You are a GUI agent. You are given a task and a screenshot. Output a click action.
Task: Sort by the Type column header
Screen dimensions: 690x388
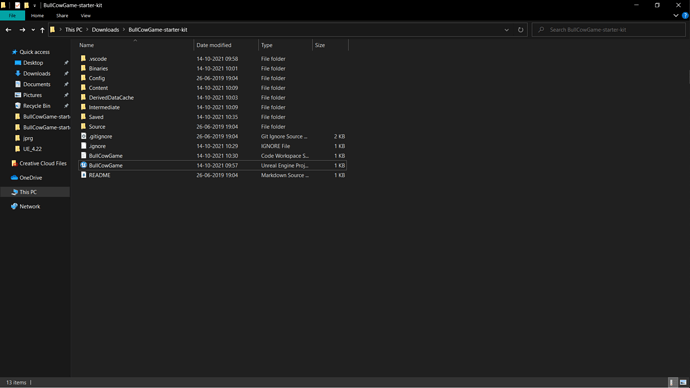(285, 45)
